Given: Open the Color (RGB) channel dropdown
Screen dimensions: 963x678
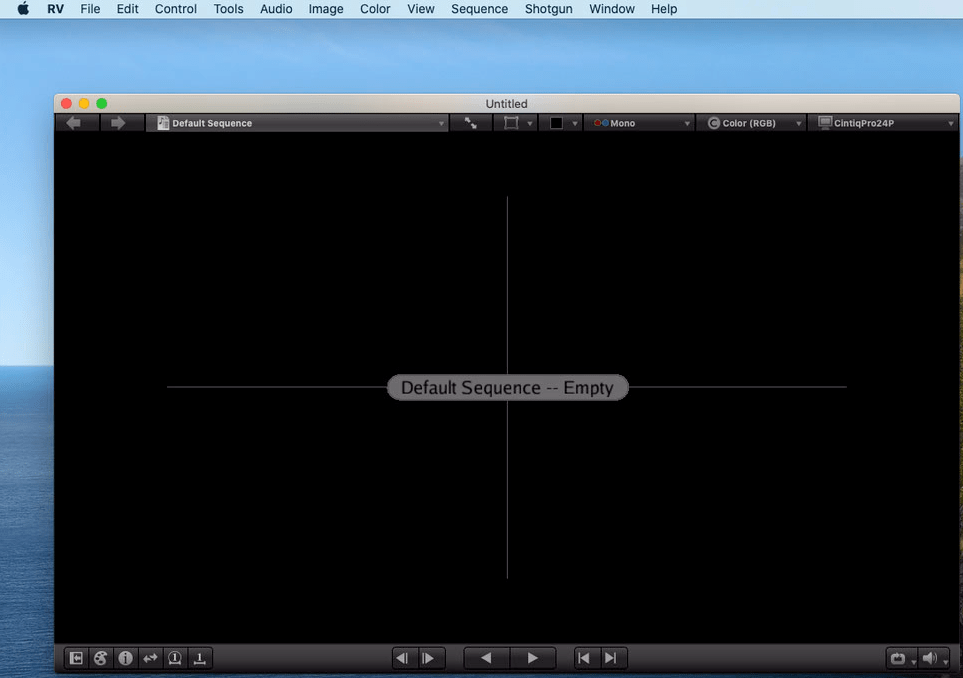Looking at the screenshot, I should pos(751,122).
